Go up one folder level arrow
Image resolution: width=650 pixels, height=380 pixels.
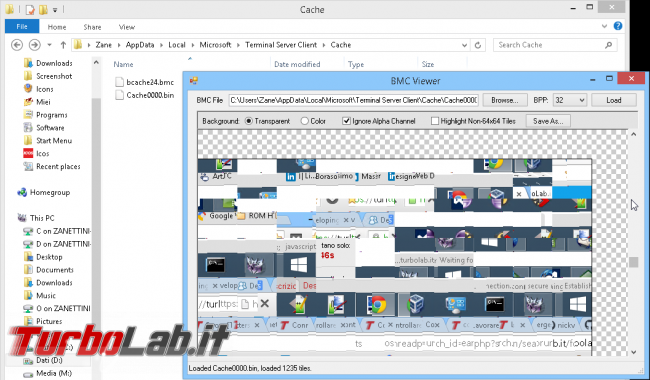[x=63, y=45]
